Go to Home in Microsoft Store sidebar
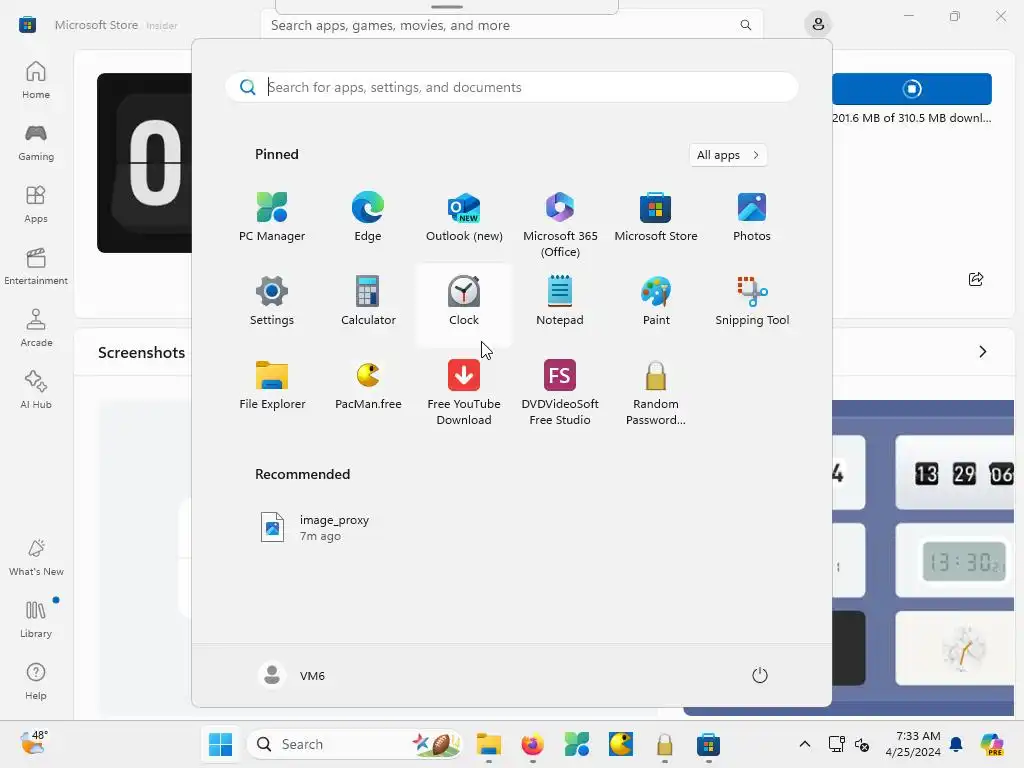The width and height of the screenshot is (1024, 768). 36,80
